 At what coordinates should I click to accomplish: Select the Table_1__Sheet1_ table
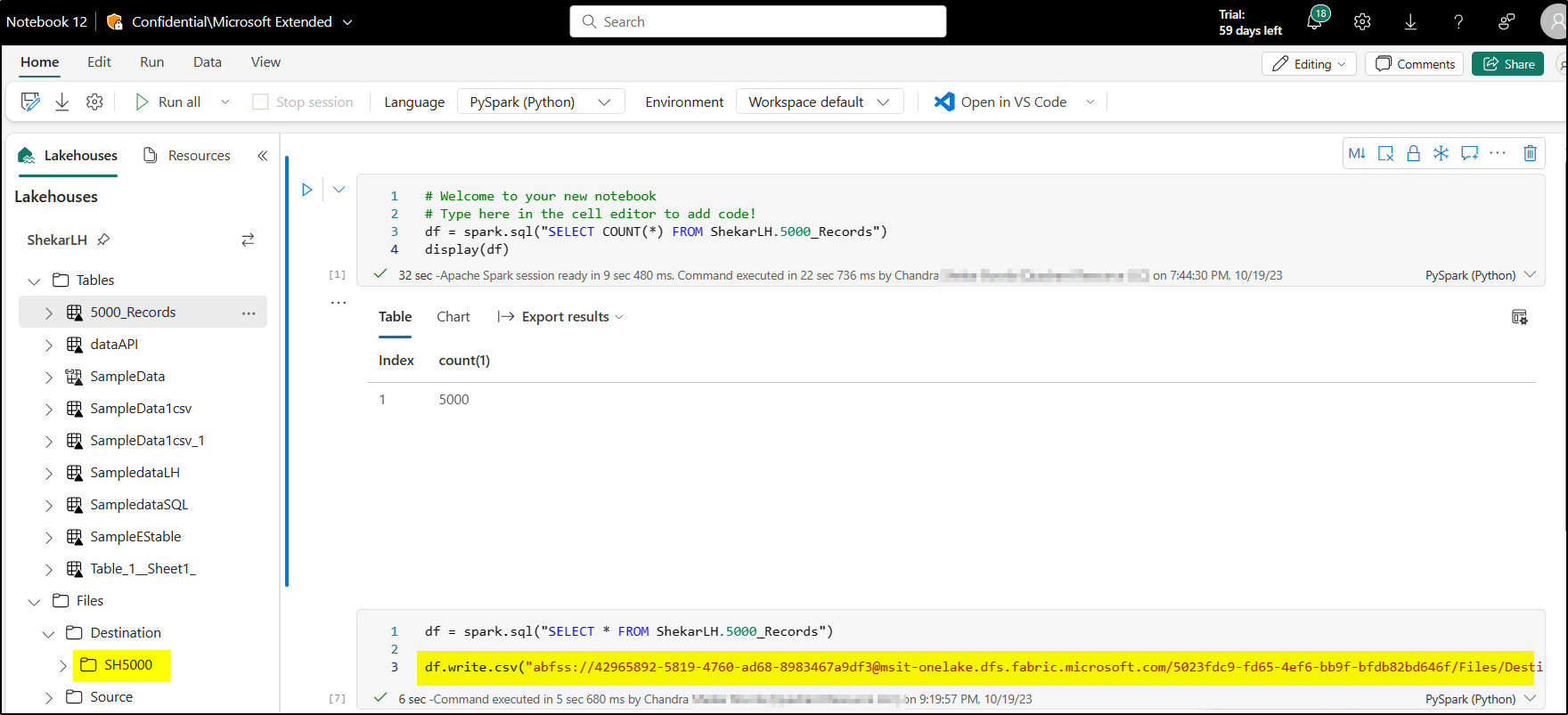(143, 569)
